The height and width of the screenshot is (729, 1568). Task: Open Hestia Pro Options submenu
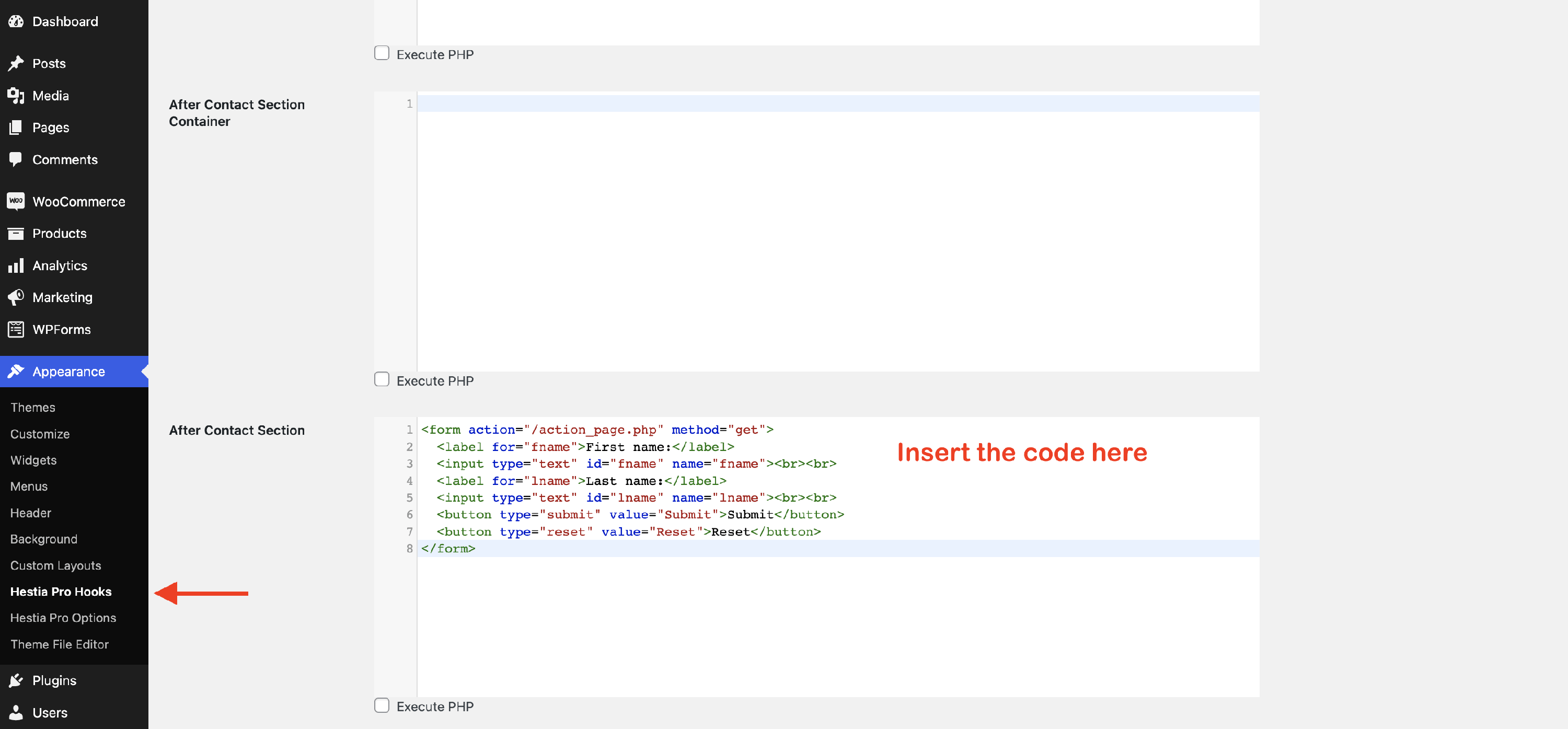[x=63, y=618]
